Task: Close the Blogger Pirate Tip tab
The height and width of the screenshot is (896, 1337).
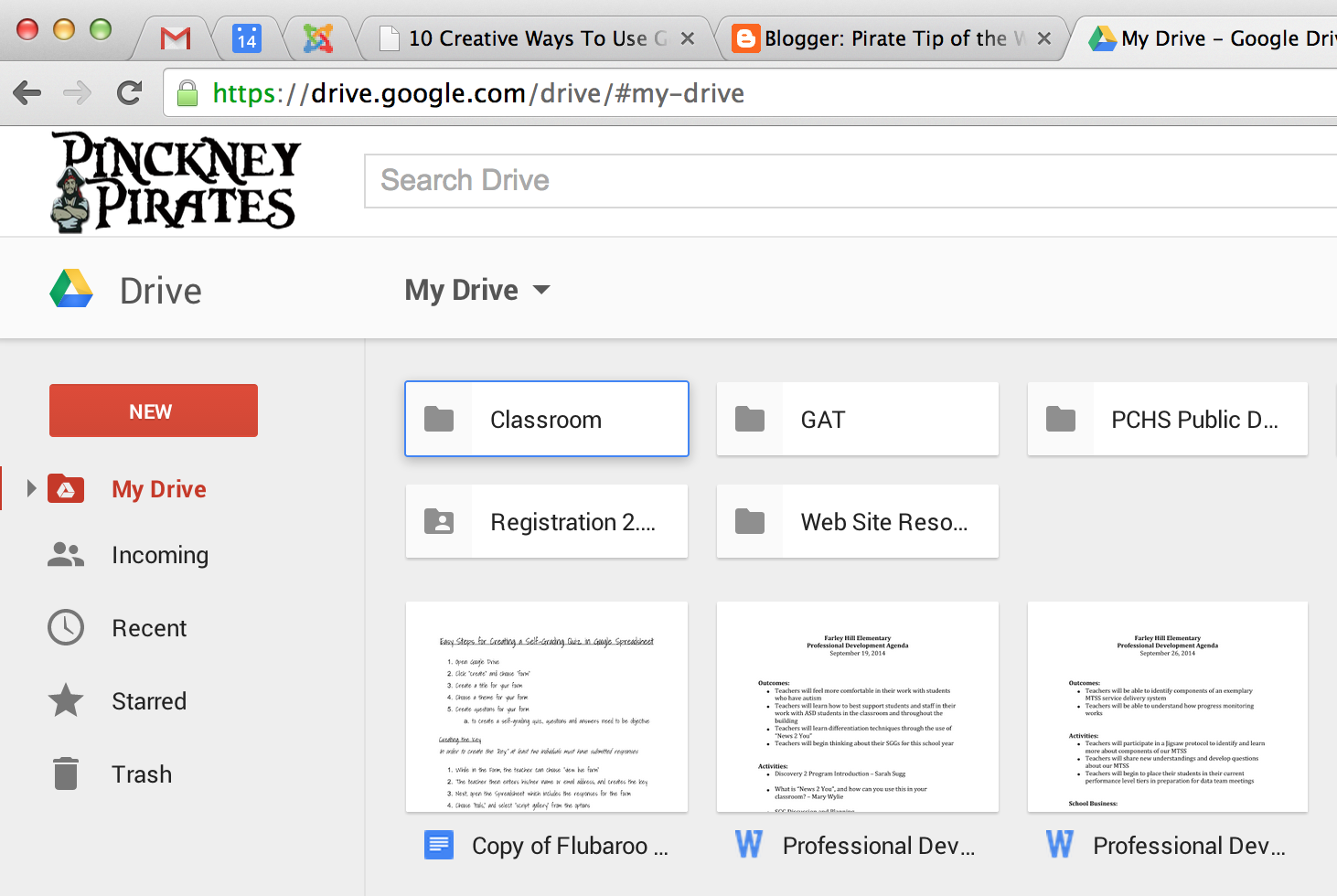Action: coord(1044,38)
